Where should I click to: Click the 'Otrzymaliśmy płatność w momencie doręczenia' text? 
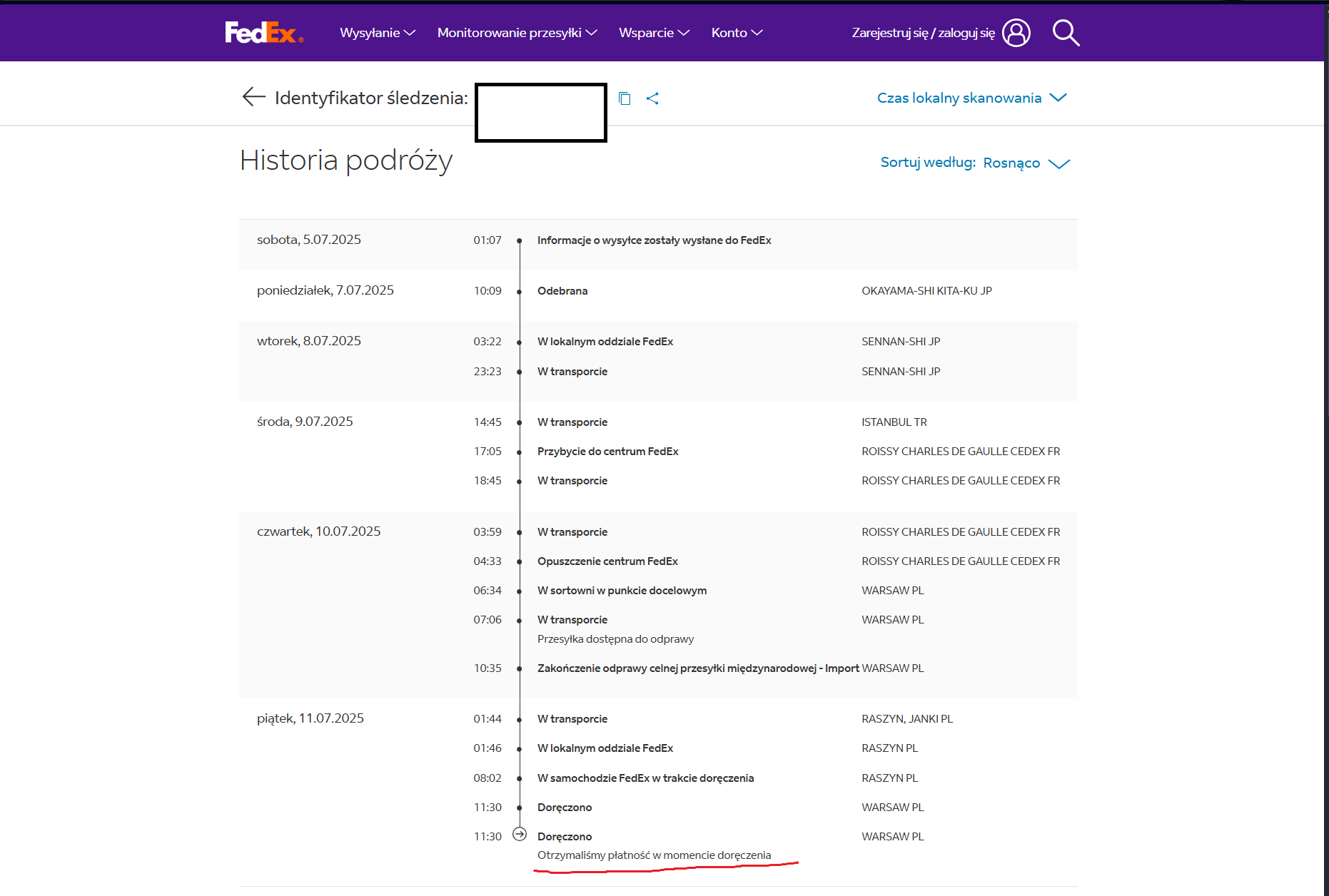pyautogui.click(x=654, y=855)
